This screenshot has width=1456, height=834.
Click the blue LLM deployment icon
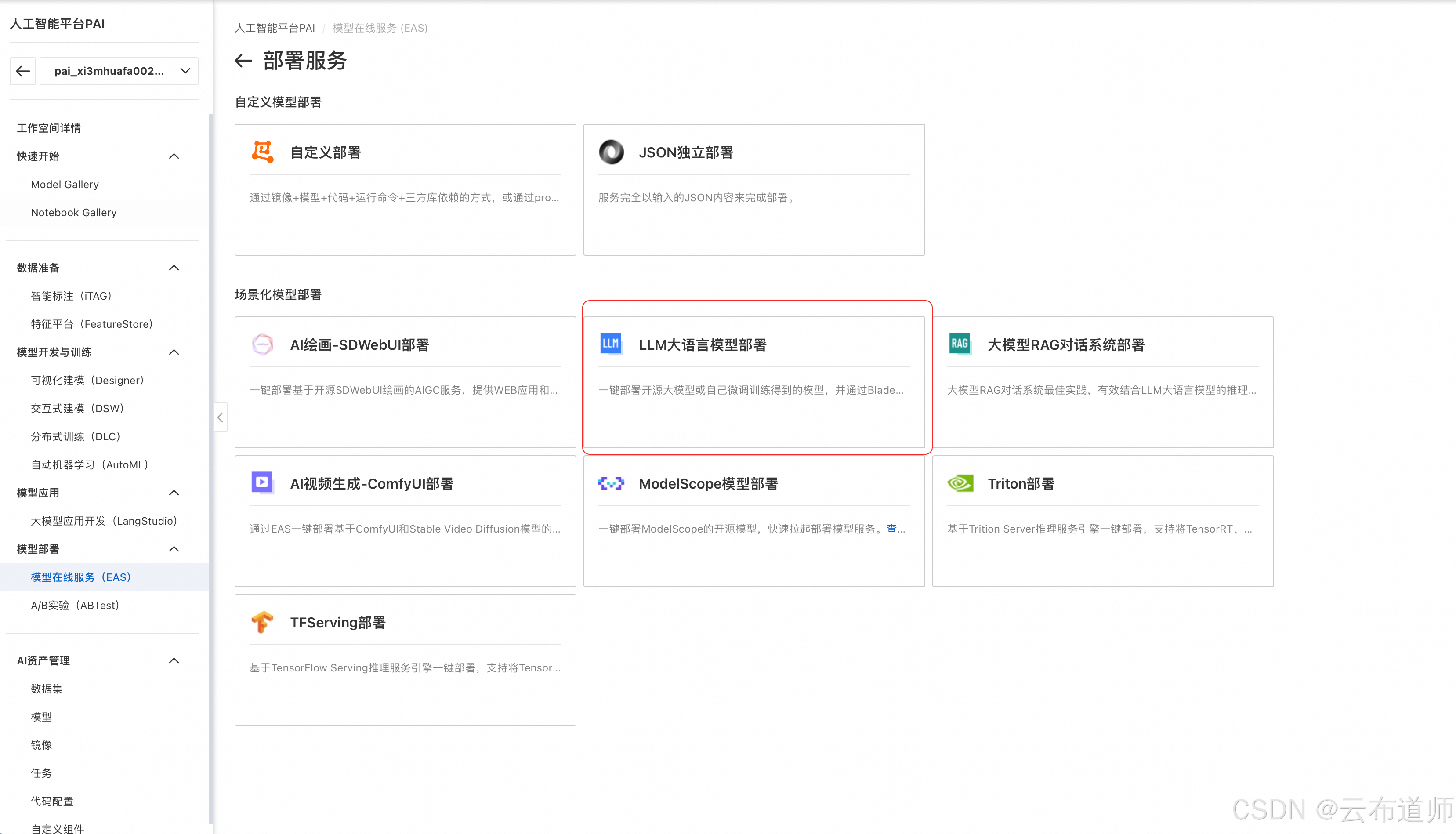[x=611, y=344]
